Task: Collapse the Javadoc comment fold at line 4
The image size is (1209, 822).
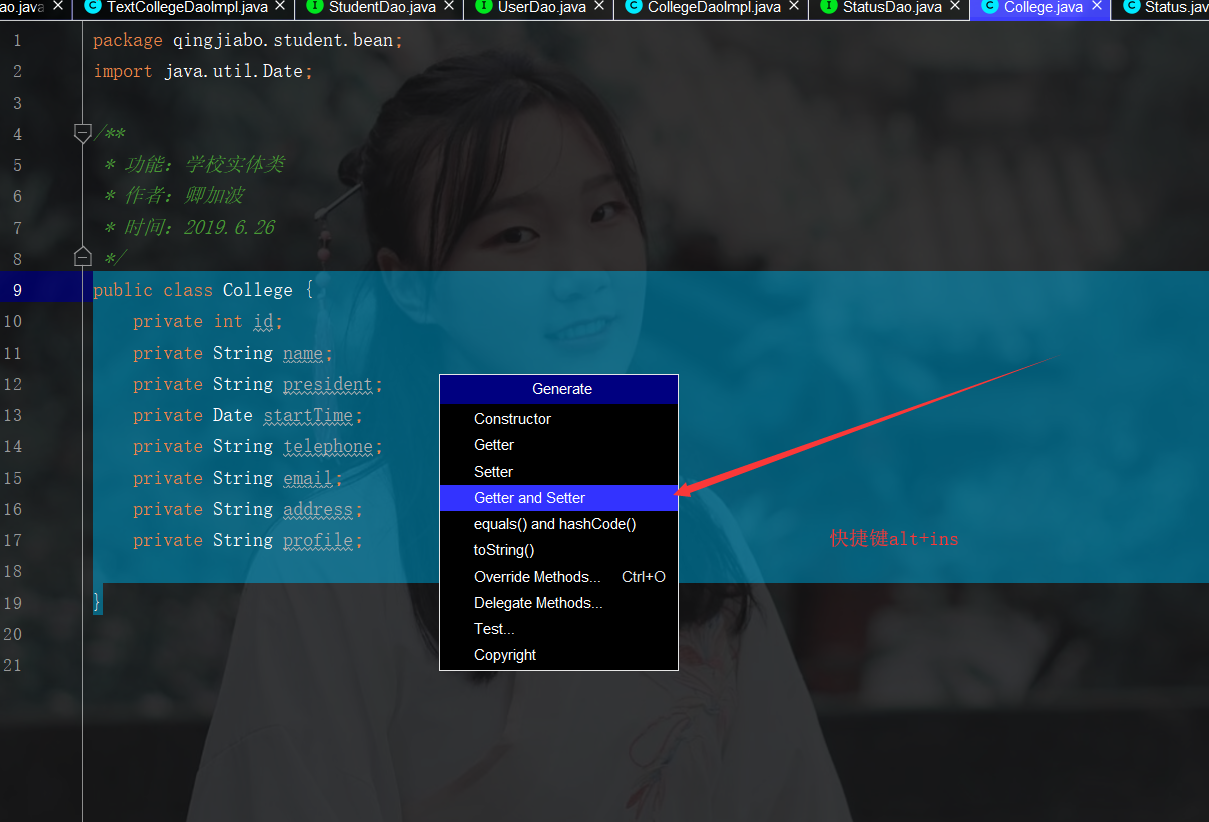Action: 83,133
